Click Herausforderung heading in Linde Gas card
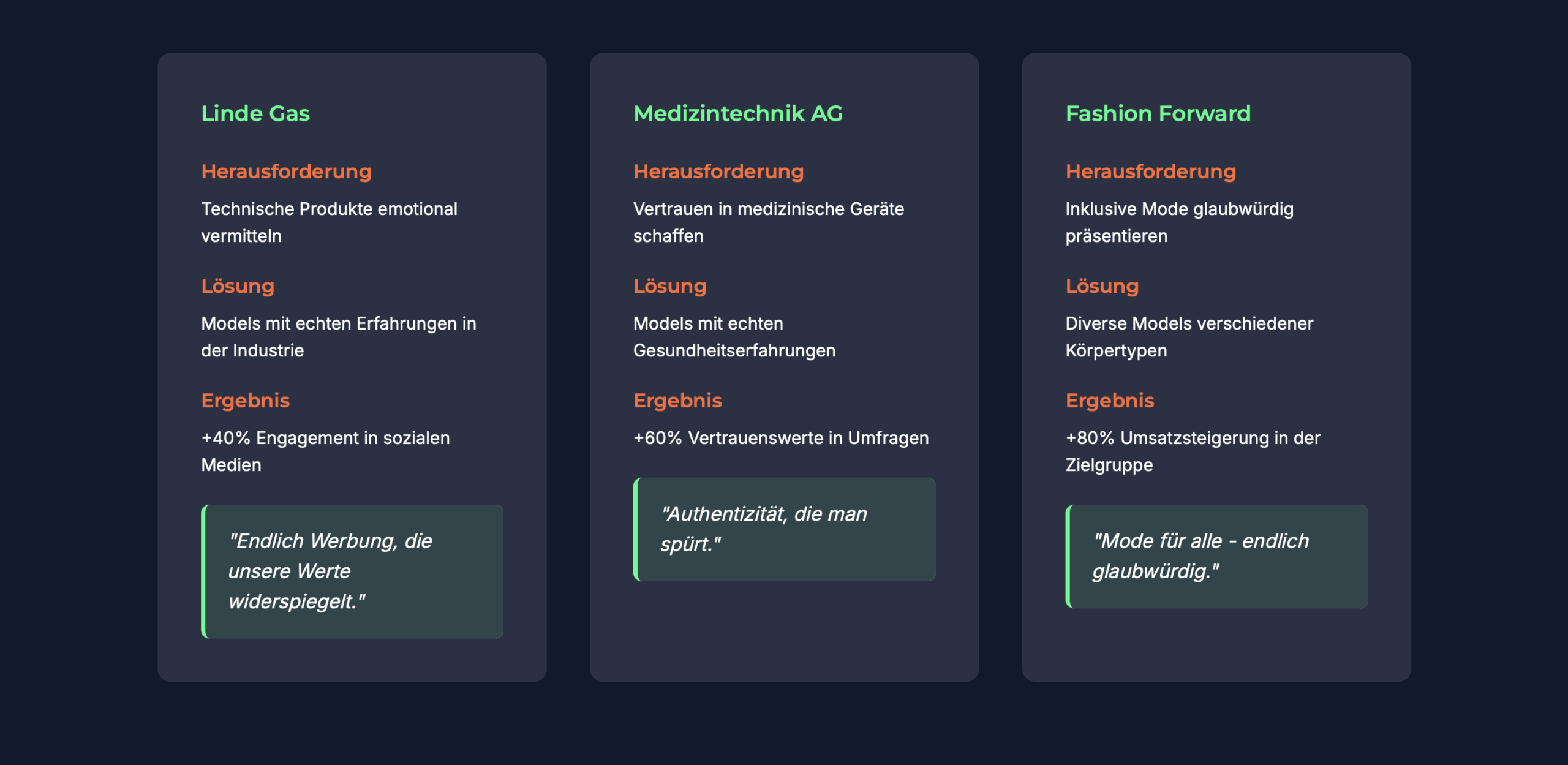 tap(287, 171)
